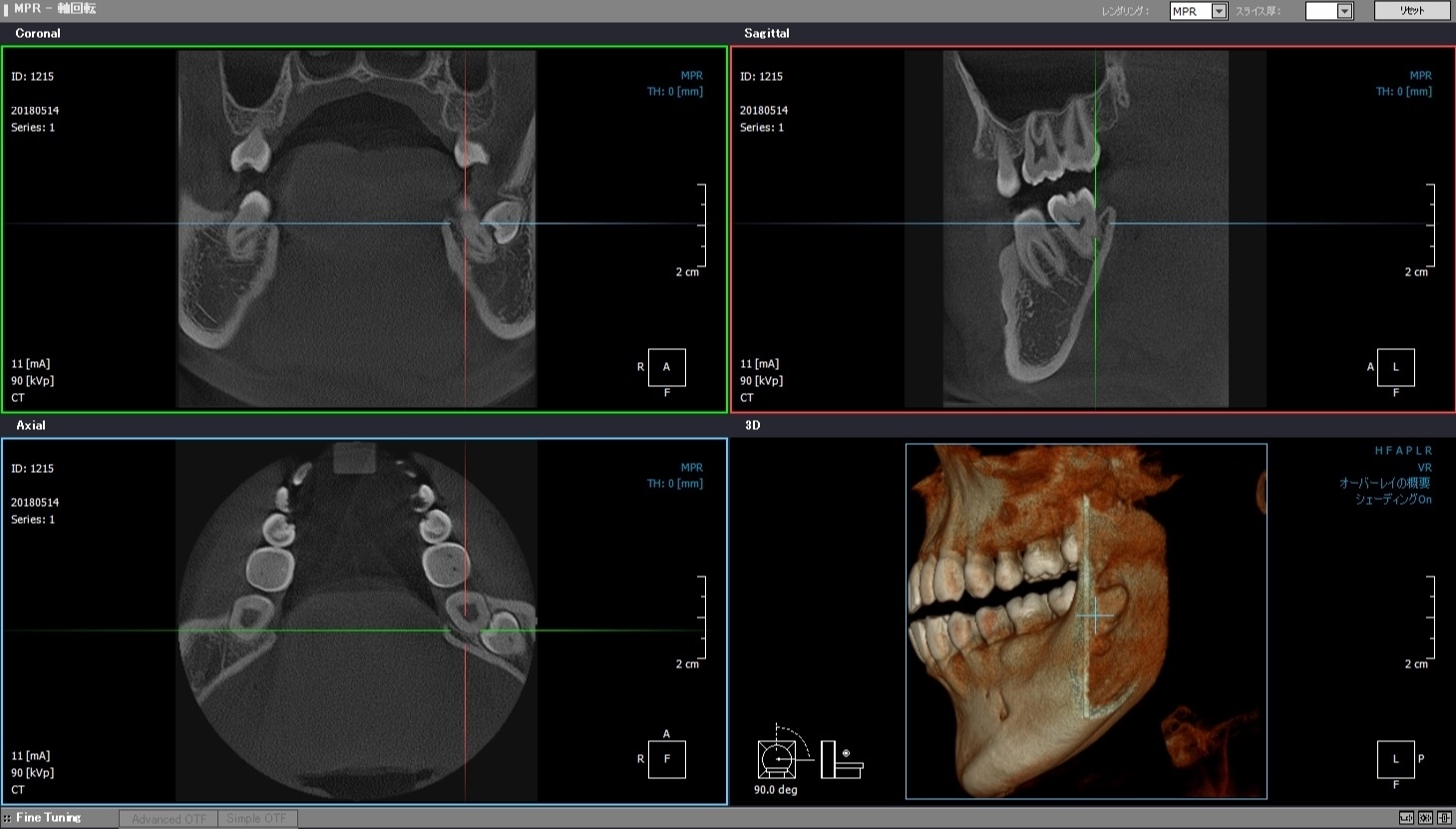The width and height of the screenshot is (1456, 829).
Task: Click the Reset (リセット) button
Action: coord(1412,10)
